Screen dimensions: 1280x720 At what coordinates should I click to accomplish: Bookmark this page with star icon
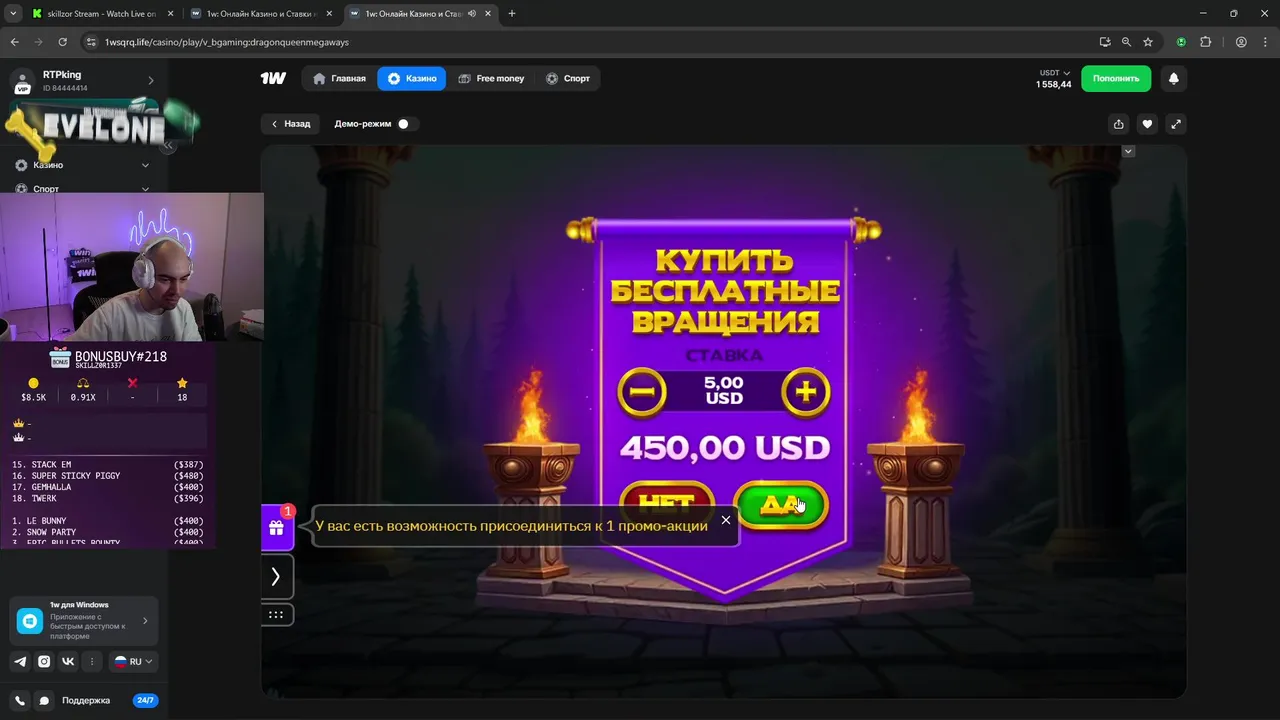click(1148, 42)
